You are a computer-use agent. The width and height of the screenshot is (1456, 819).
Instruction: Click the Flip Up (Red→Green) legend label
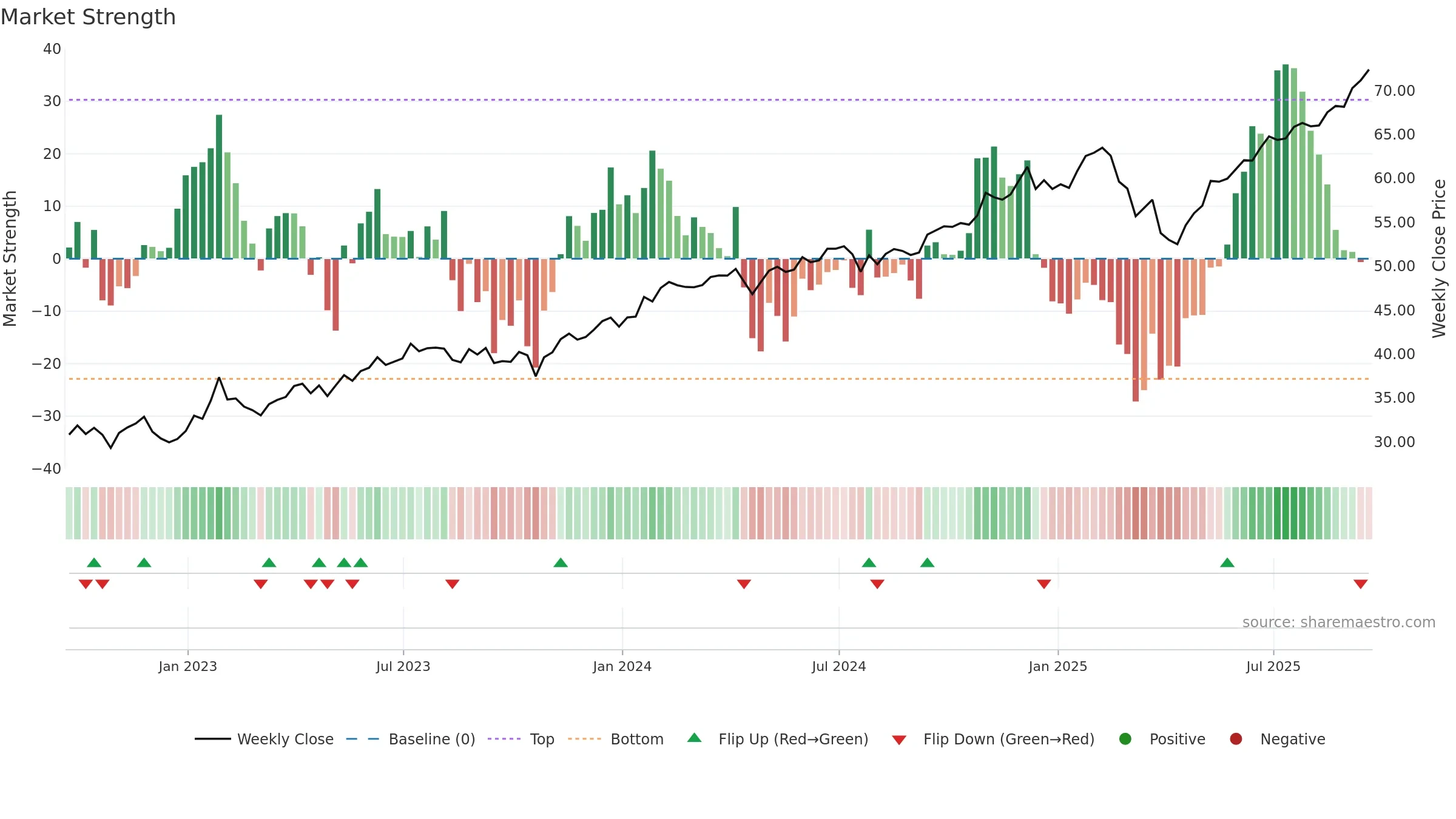[794, 739]
